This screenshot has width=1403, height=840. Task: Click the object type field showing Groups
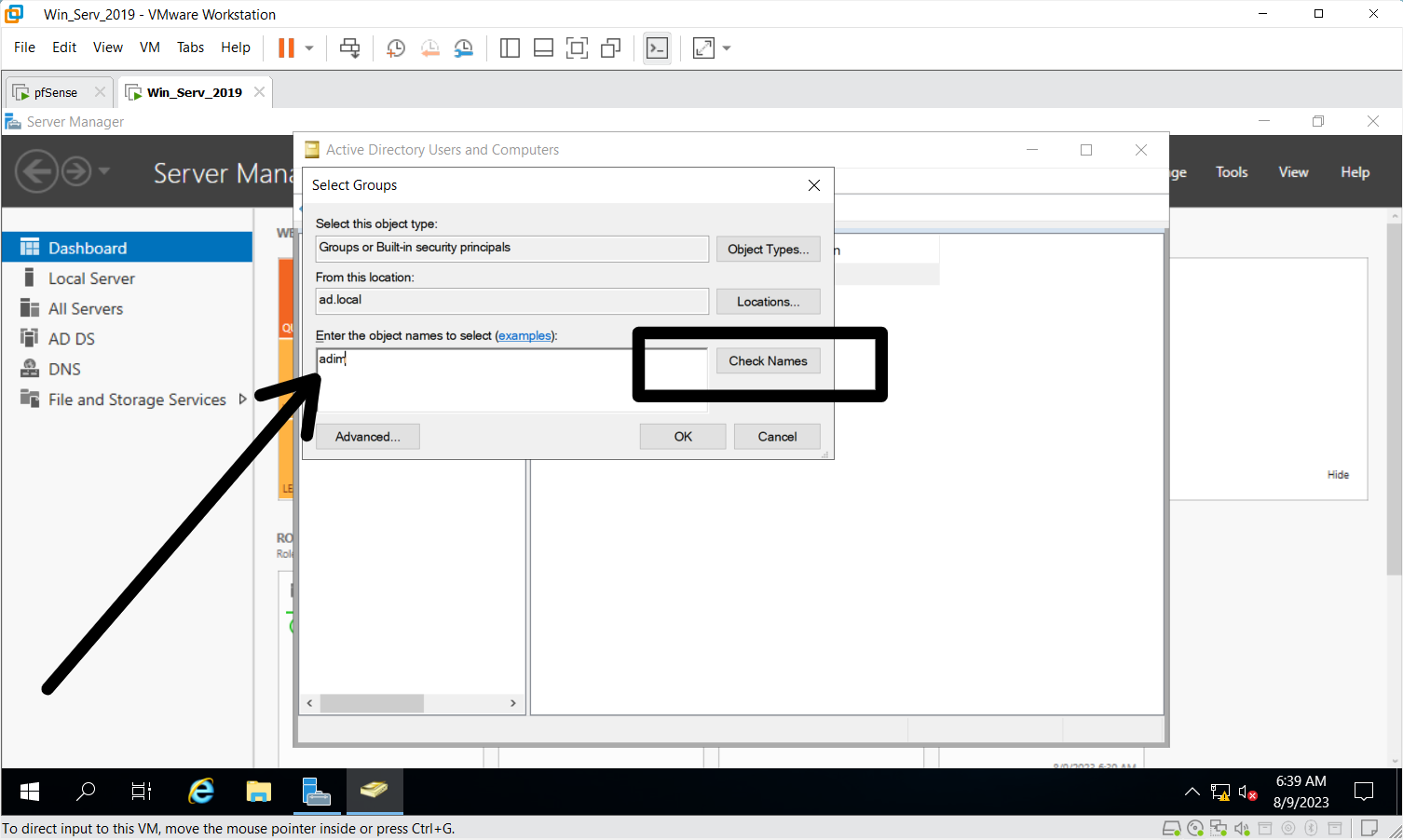click(x=511, y=249)
